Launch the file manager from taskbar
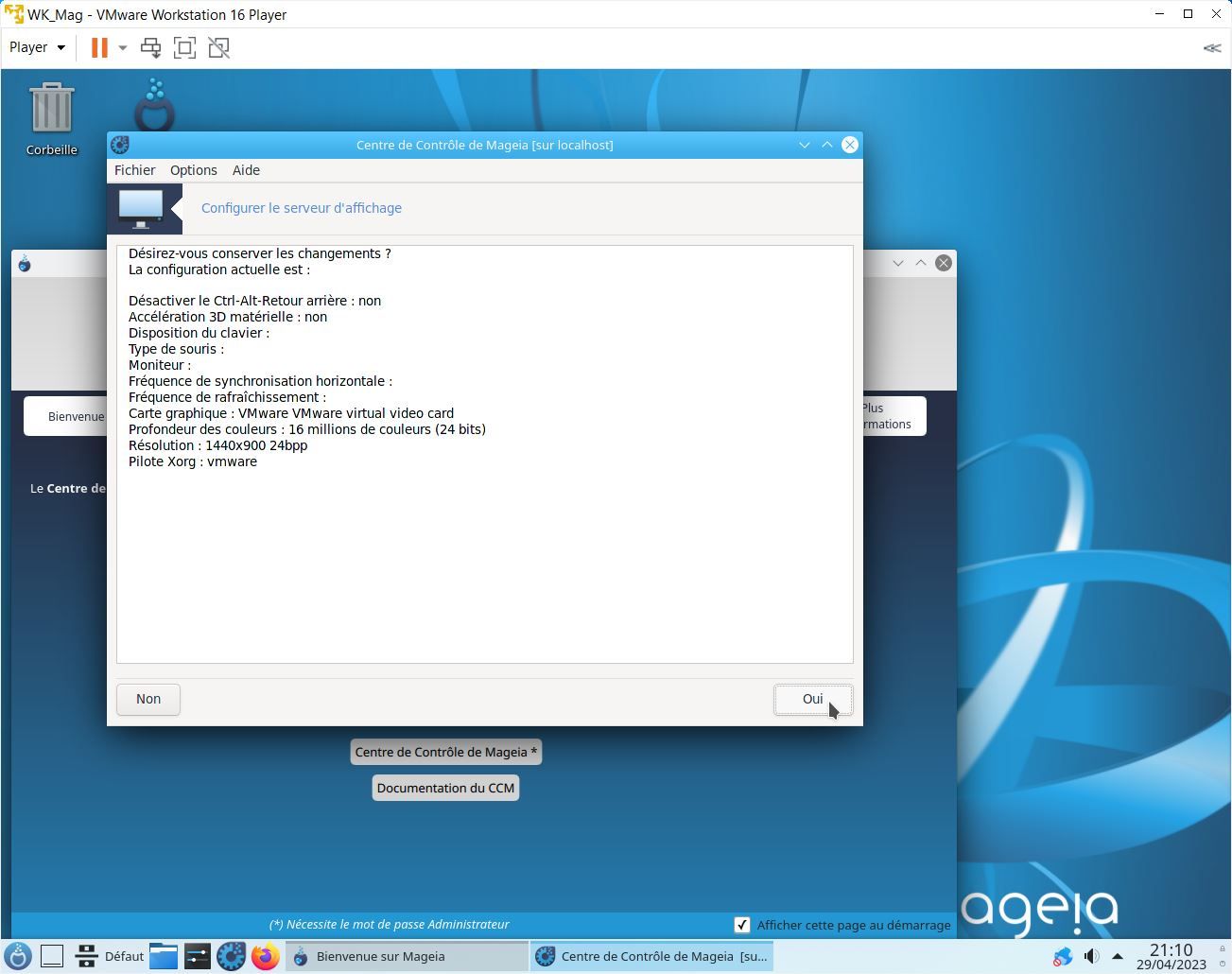This screenshot has width=1232, height=974. 164,956
